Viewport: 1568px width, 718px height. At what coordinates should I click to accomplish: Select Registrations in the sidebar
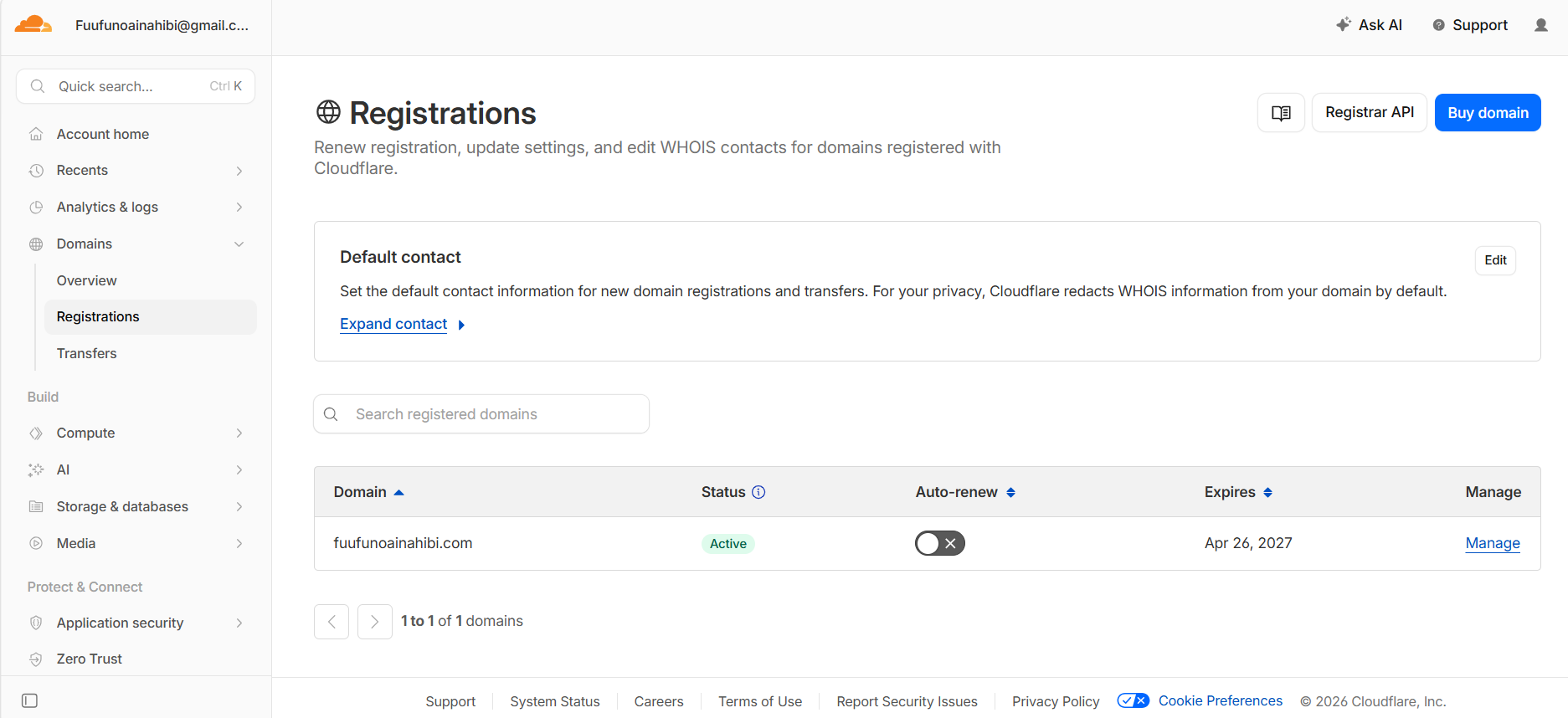coord(151,317)
